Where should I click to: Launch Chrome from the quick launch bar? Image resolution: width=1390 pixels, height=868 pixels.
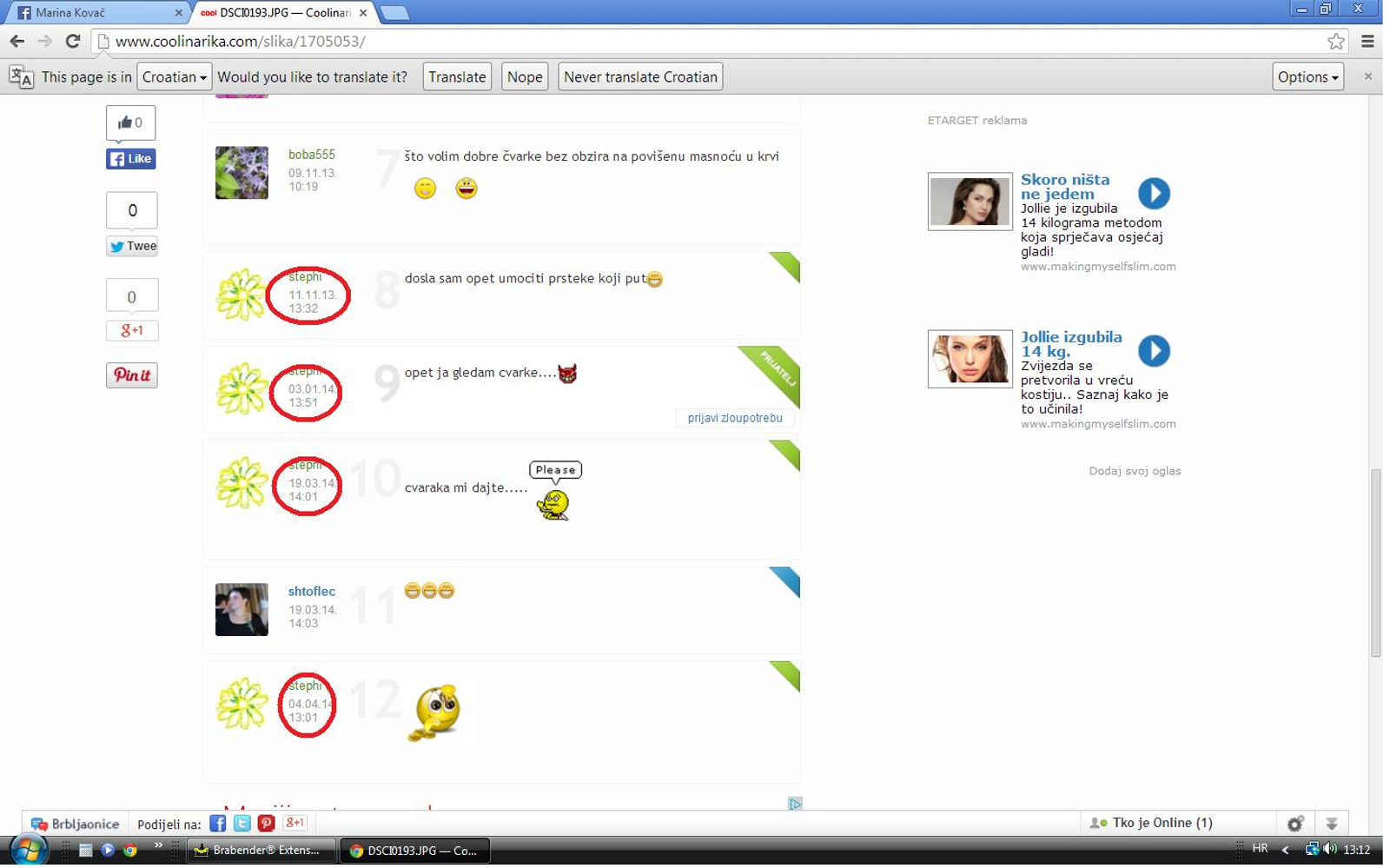coord(130,850)
